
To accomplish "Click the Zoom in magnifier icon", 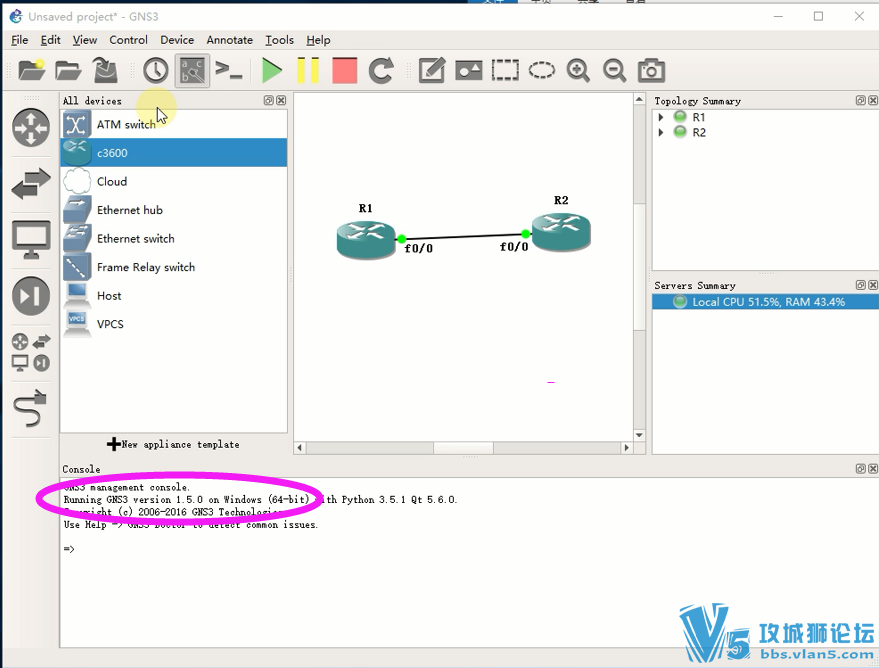I will [578, 71].
